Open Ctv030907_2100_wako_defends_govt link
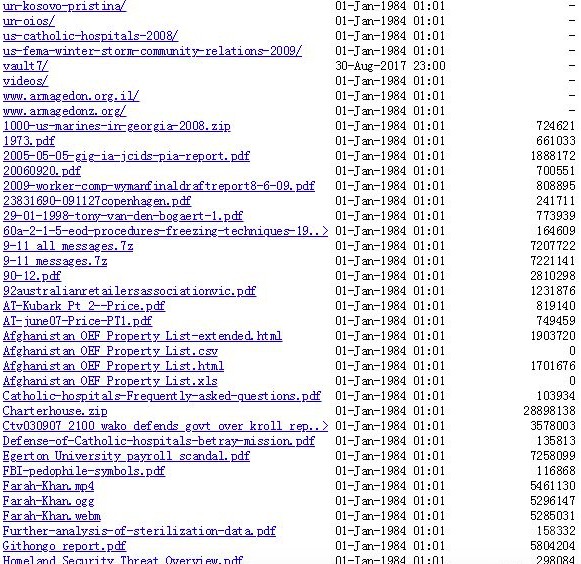The image size is (581, 564). pyautogui.click(x=165, y=426)
